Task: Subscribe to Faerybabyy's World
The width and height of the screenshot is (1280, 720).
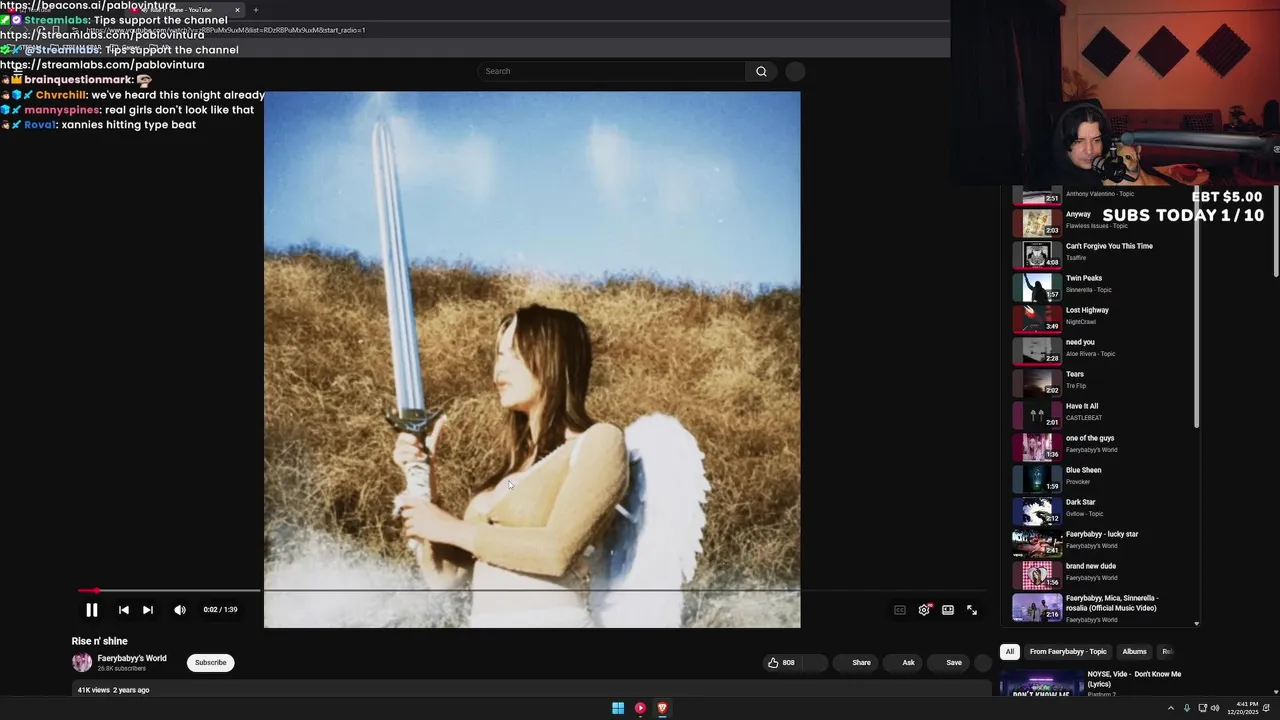Action: (x=210, y=662)
